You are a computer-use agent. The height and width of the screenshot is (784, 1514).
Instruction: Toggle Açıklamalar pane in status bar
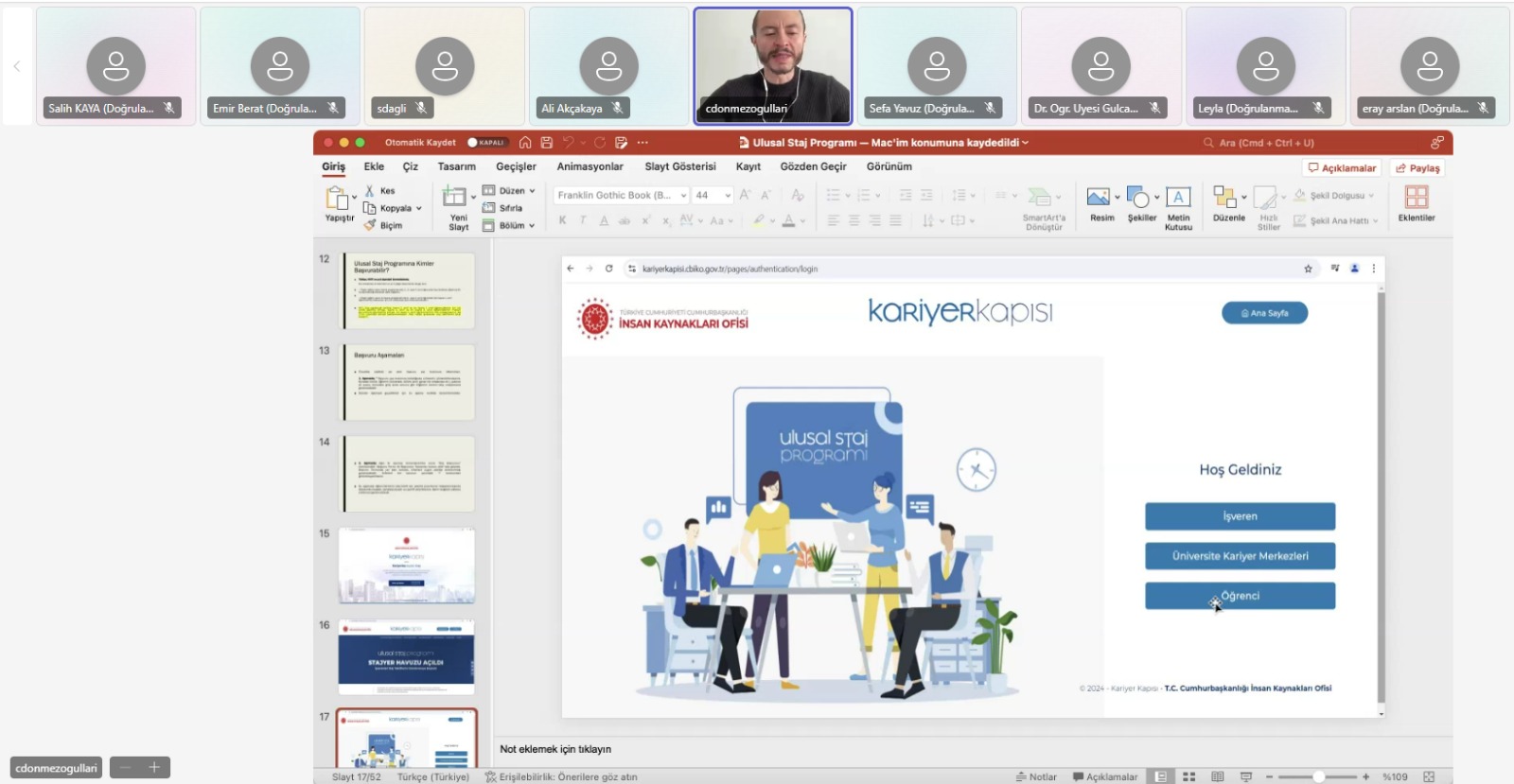1104,776
